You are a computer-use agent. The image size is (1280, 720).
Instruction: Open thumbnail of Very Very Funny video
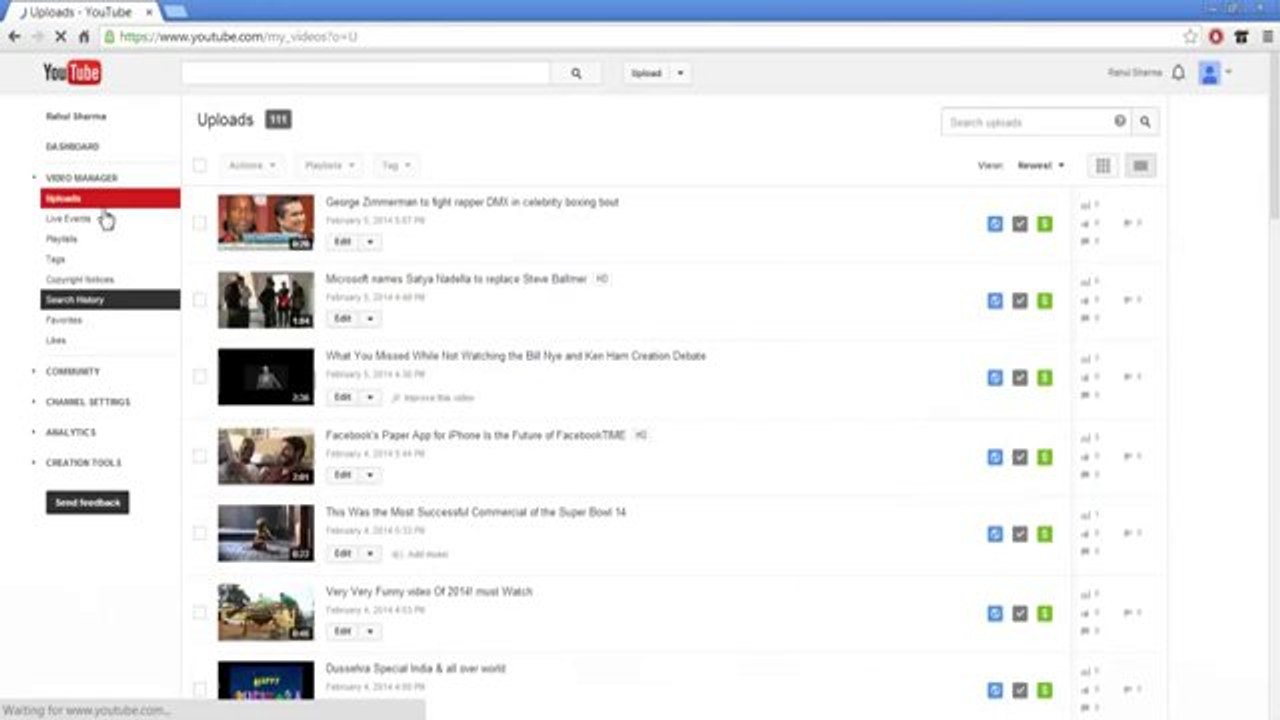(x=266, y=612)
